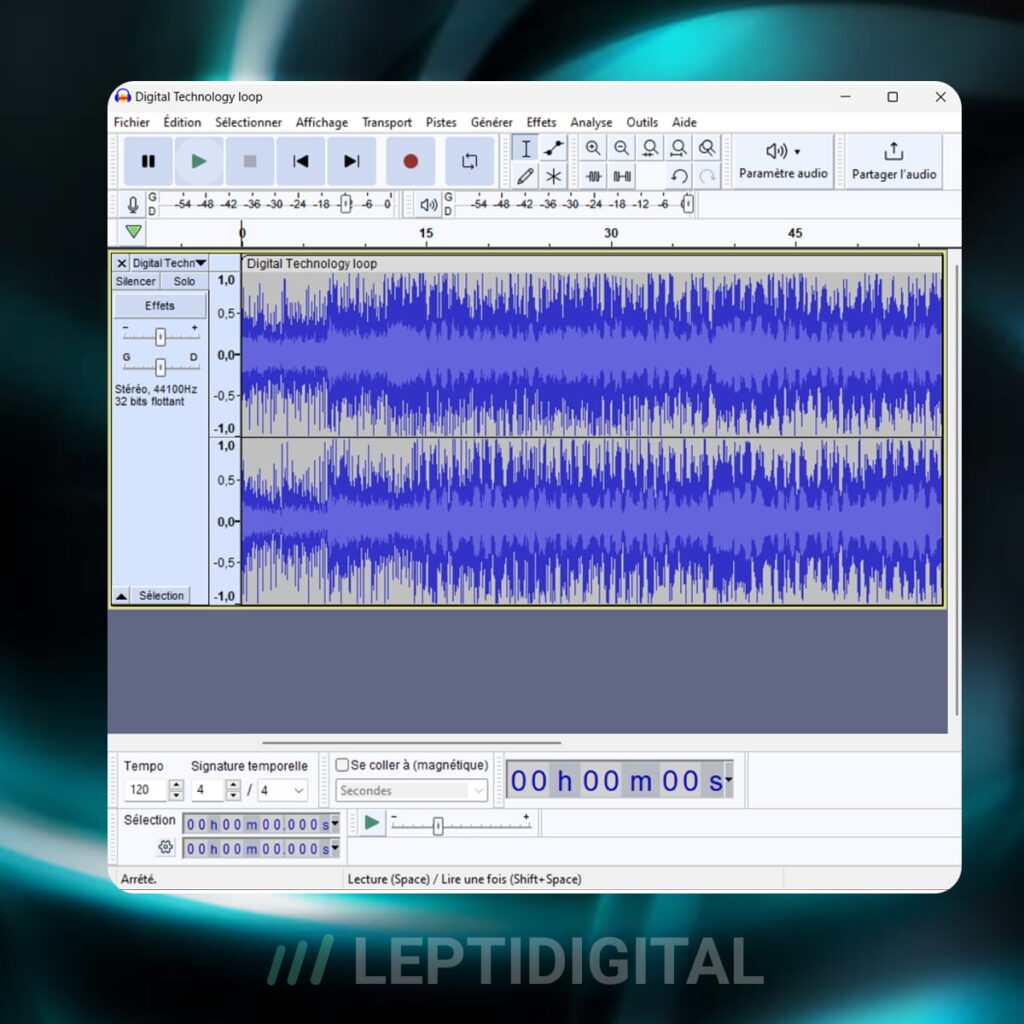1024x1024 pixels.
Task: Start playback with the green Play button
Action: (x=199, y=161)
